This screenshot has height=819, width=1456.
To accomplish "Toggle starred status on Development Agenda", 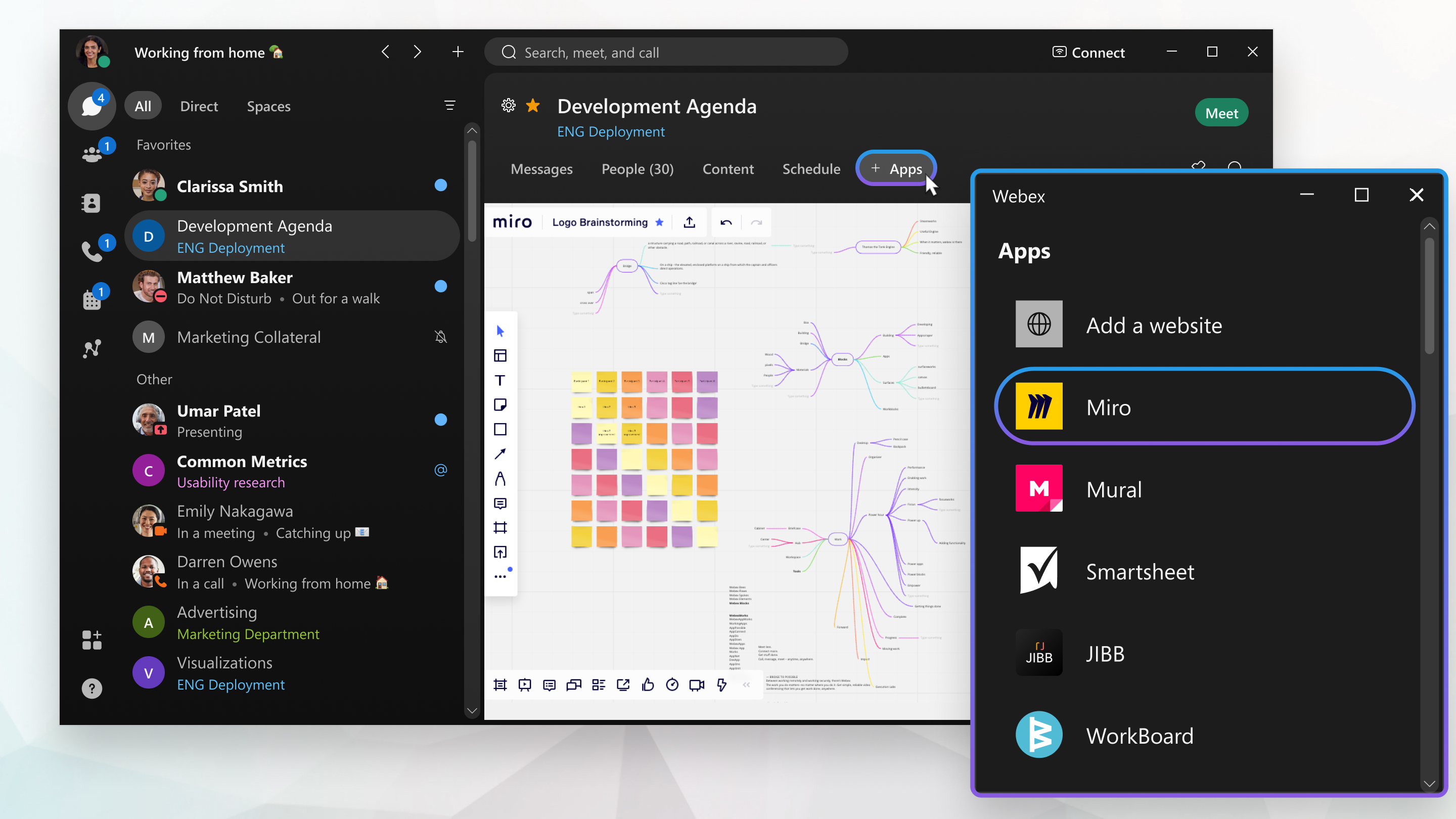I will coord(535,106).
